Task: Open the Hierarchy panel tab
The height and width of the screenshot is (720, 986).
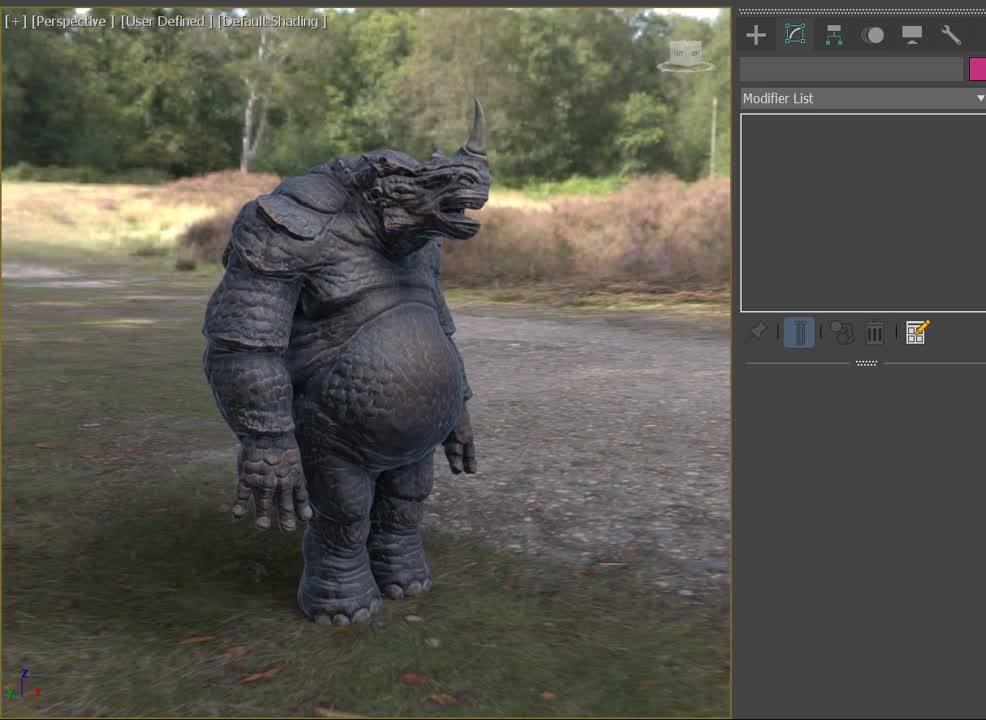Action: coord(834,35)
